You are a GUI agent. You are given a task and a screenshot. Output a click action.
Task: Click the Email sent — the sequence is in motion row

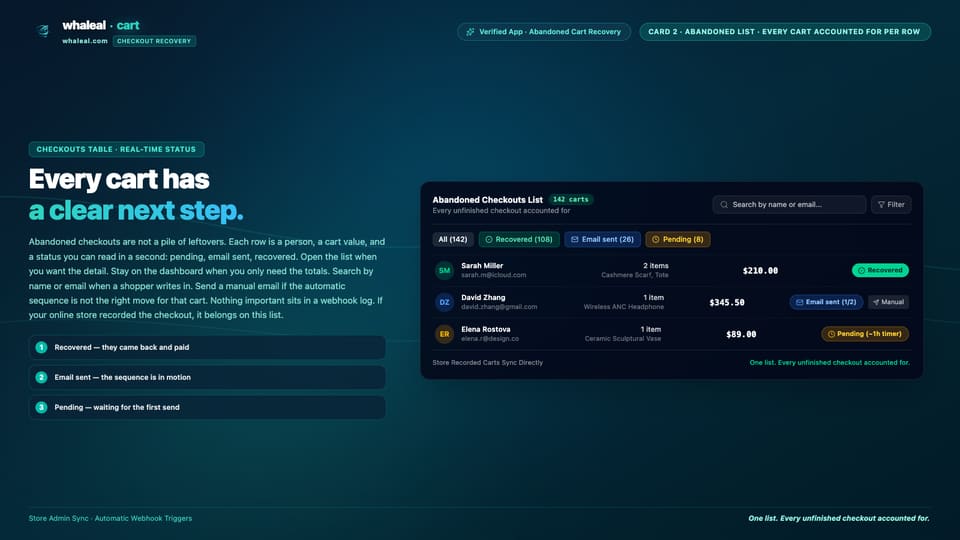[207, 377]
